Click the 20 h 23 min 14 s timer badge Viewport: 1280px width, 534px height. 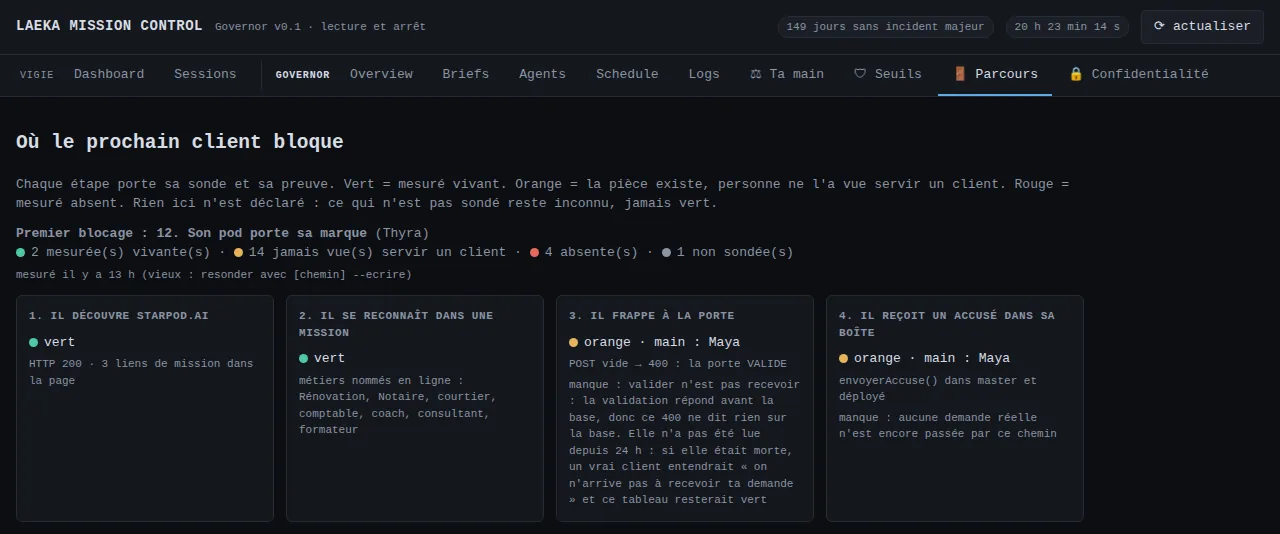tap(1067, 27)
